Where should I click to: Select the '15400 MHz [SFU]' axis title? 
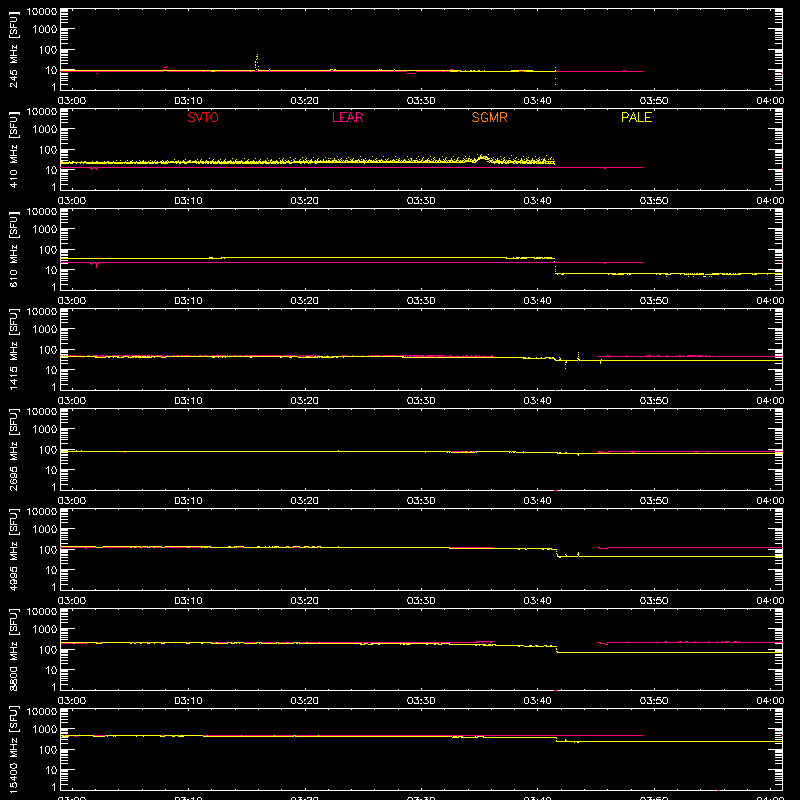point(13,749)
